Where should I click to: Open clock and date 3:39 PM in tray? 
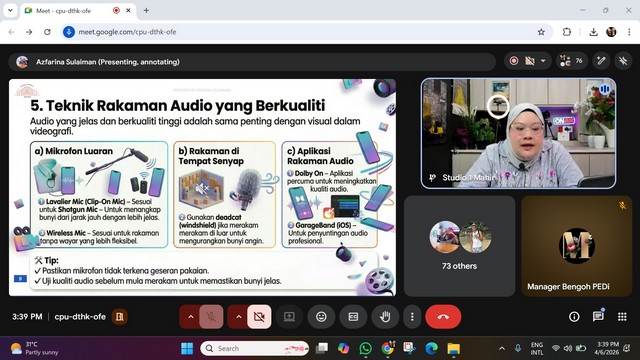point(608,348)
